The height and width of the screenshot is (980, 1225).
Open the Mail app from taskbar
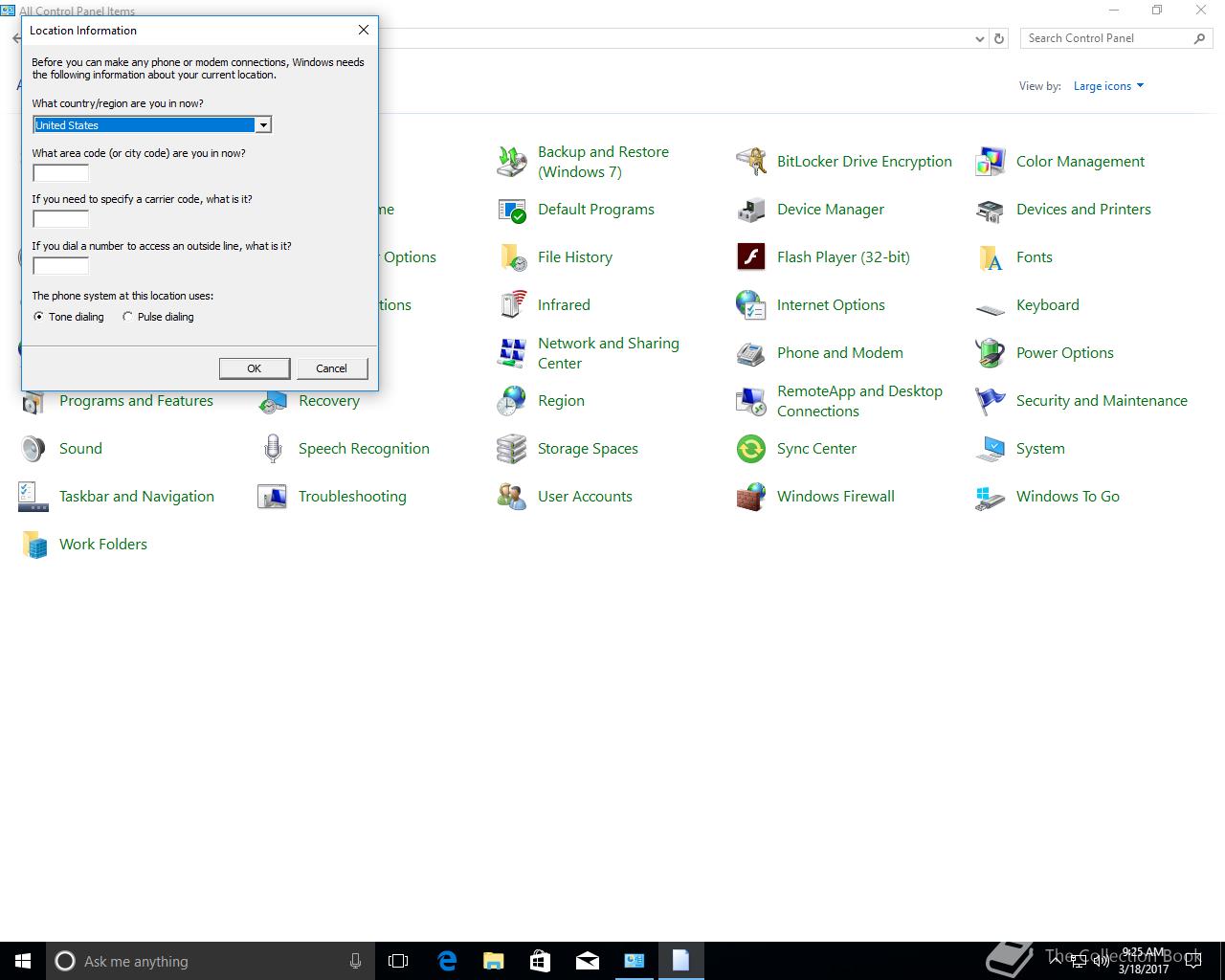[x=588, y=961]
